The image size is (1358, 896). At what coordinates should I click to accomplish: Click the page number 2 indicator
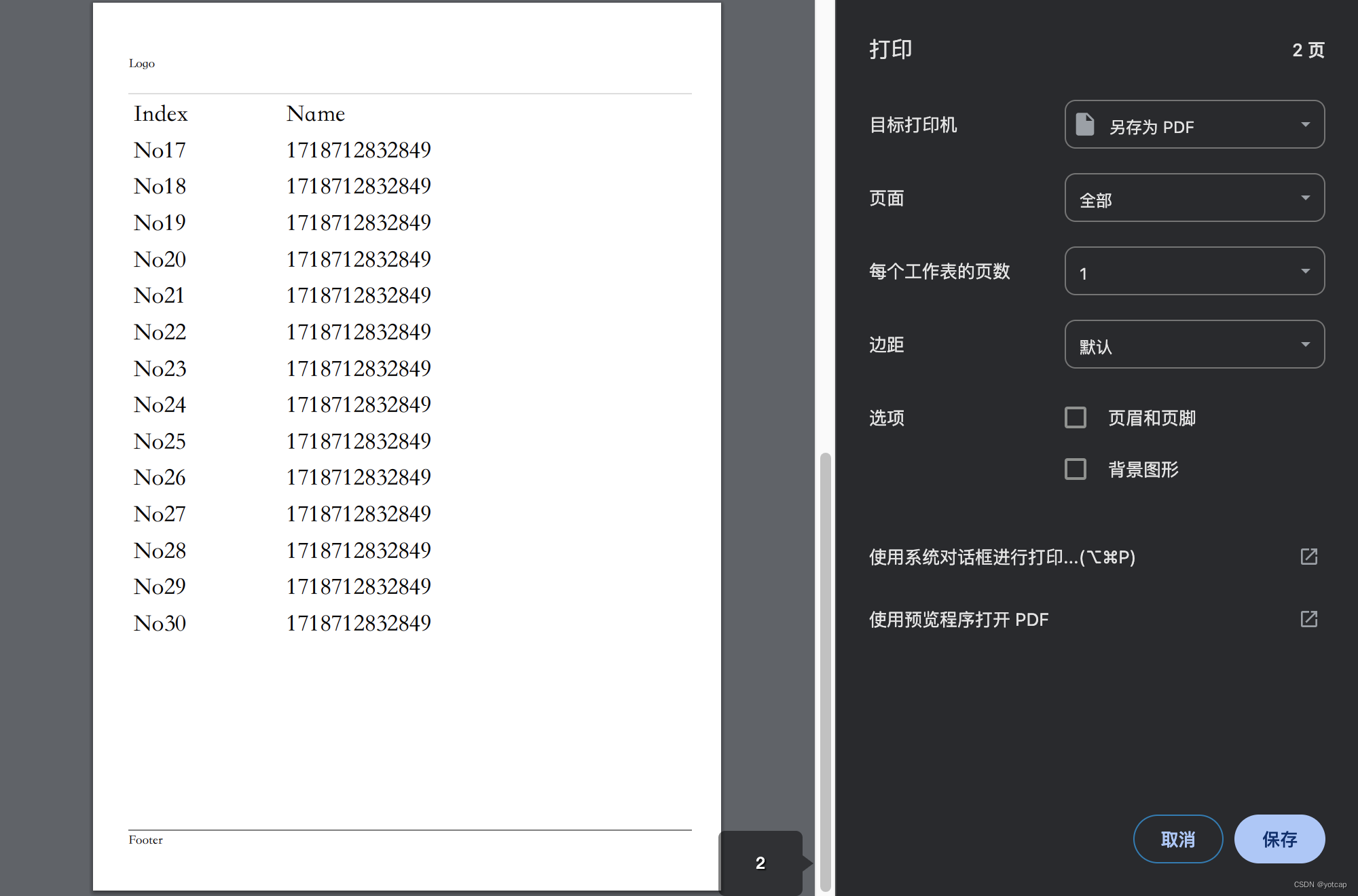coord(760,863)
